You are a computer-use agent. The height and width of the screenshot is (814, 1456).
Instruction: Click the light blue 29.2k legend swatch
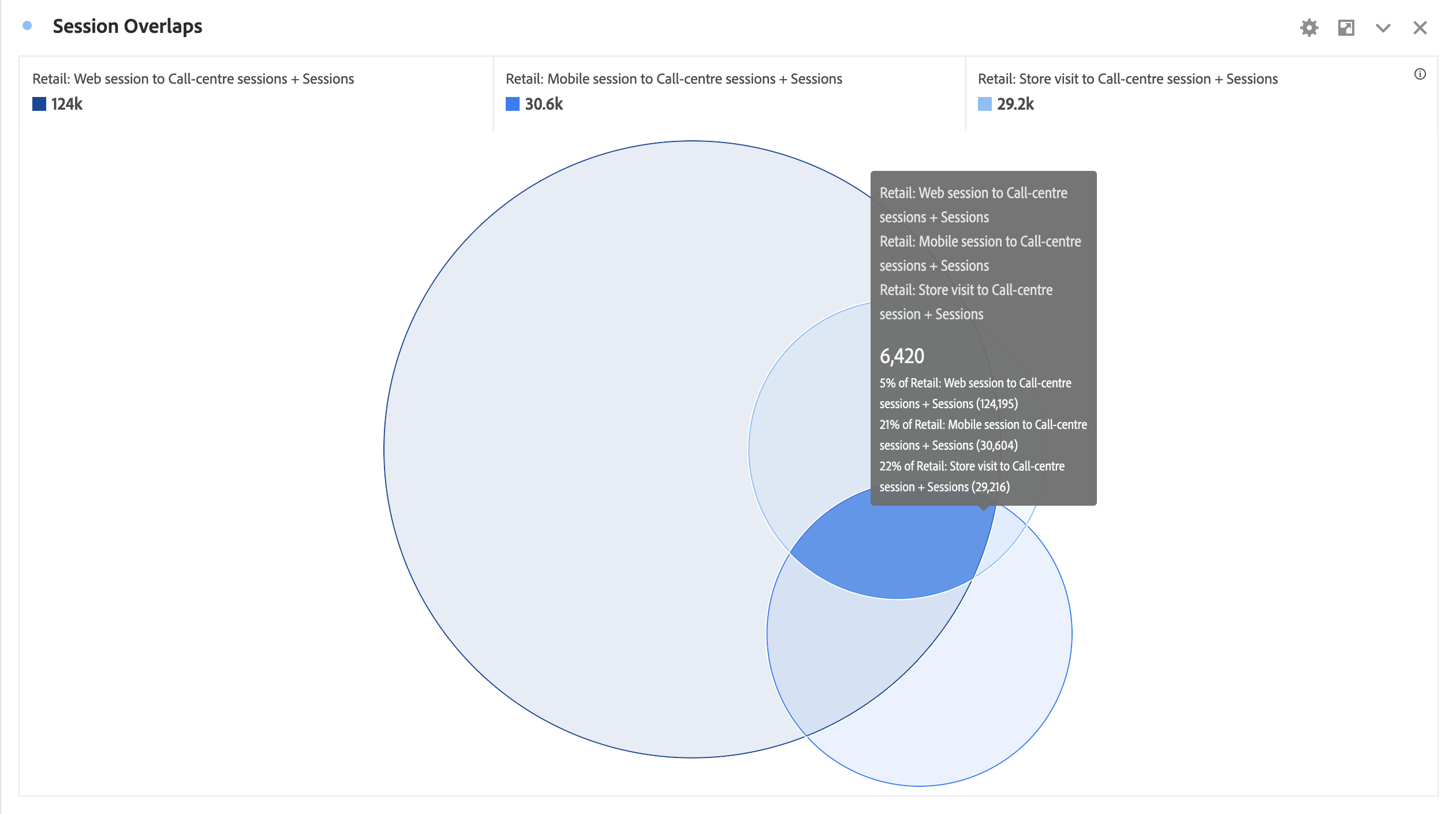click(x=985, y=104)
